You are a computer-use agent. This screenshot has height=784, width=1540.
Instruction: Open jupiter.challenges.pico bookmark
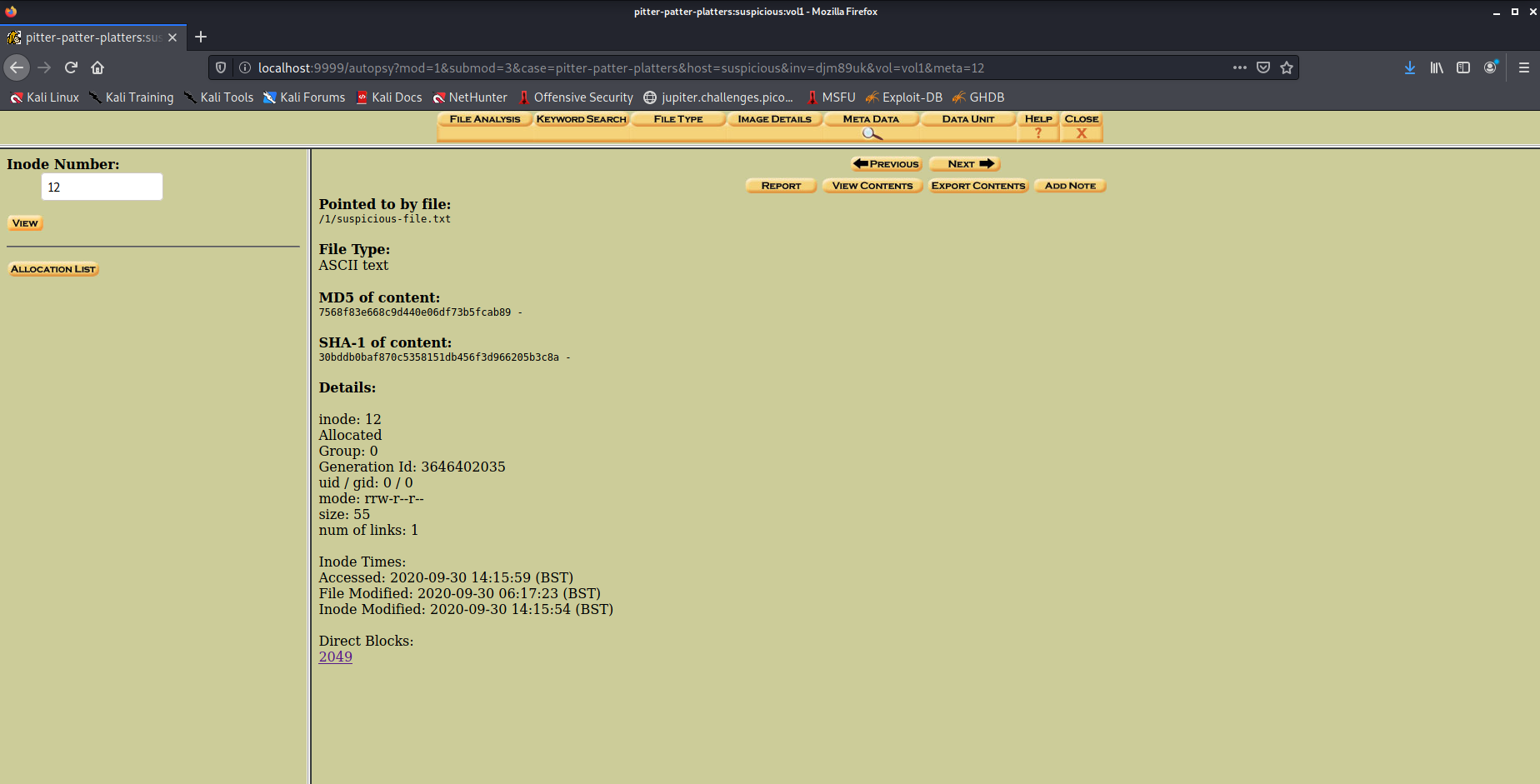coord(718,97)
